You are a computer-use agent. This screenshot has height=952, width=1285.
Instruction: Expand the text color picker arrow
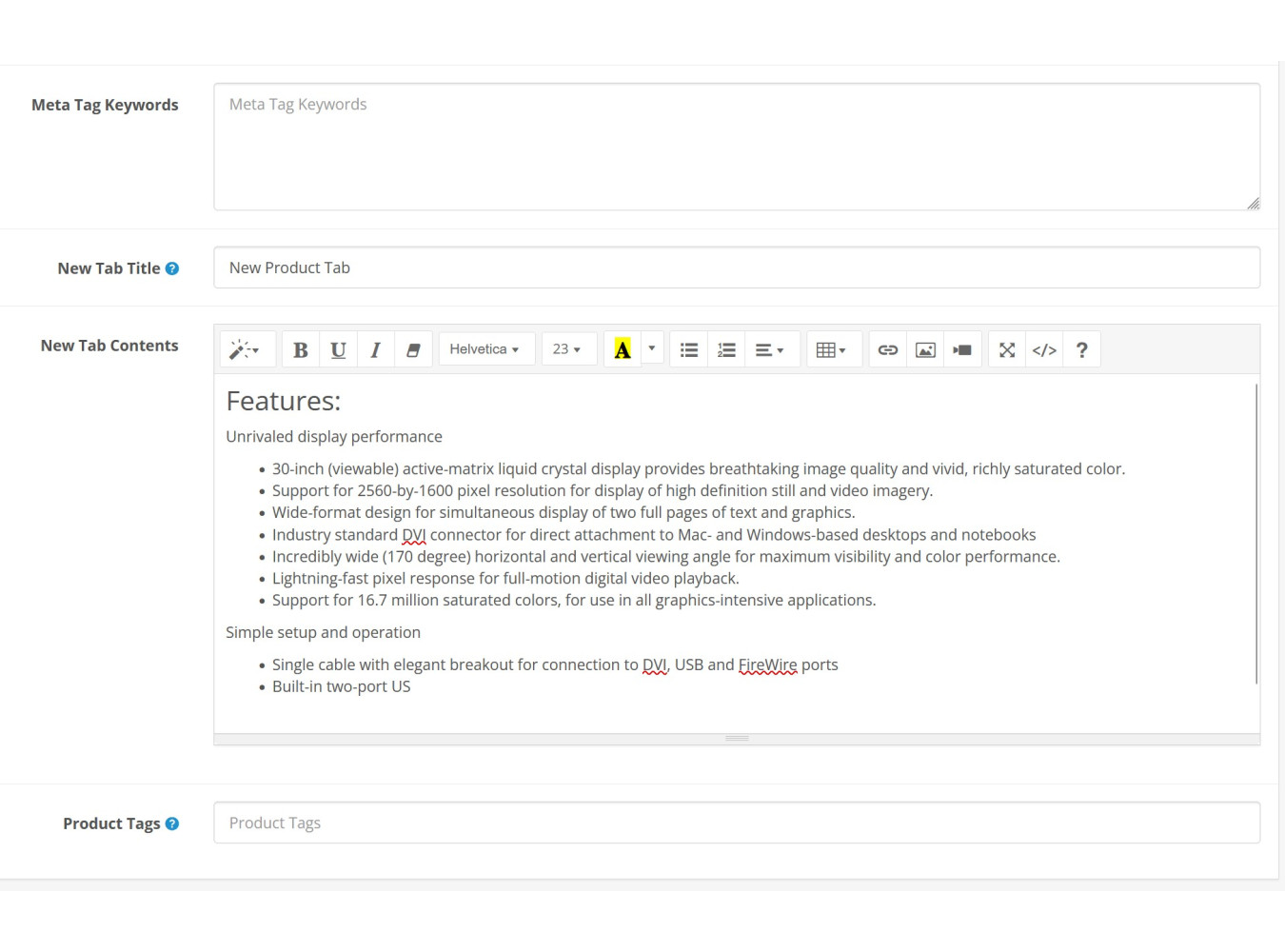[x=652, y=348]
